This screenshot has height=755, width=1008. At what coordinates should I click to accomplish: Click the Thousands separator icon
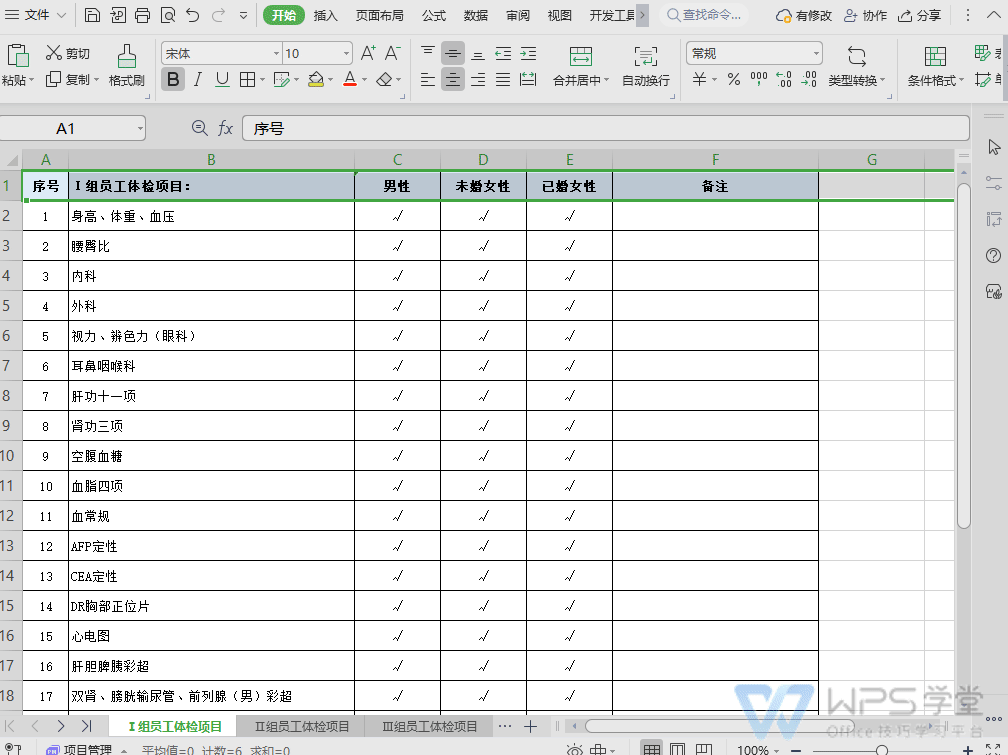point(759,79)
